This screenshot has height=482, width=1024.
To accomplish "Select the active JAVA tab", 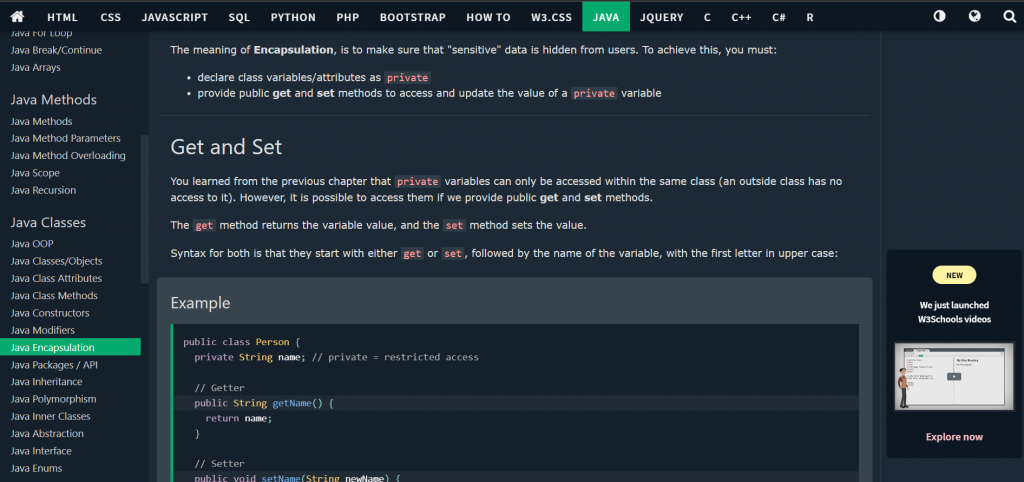I will tap(606, 18).
